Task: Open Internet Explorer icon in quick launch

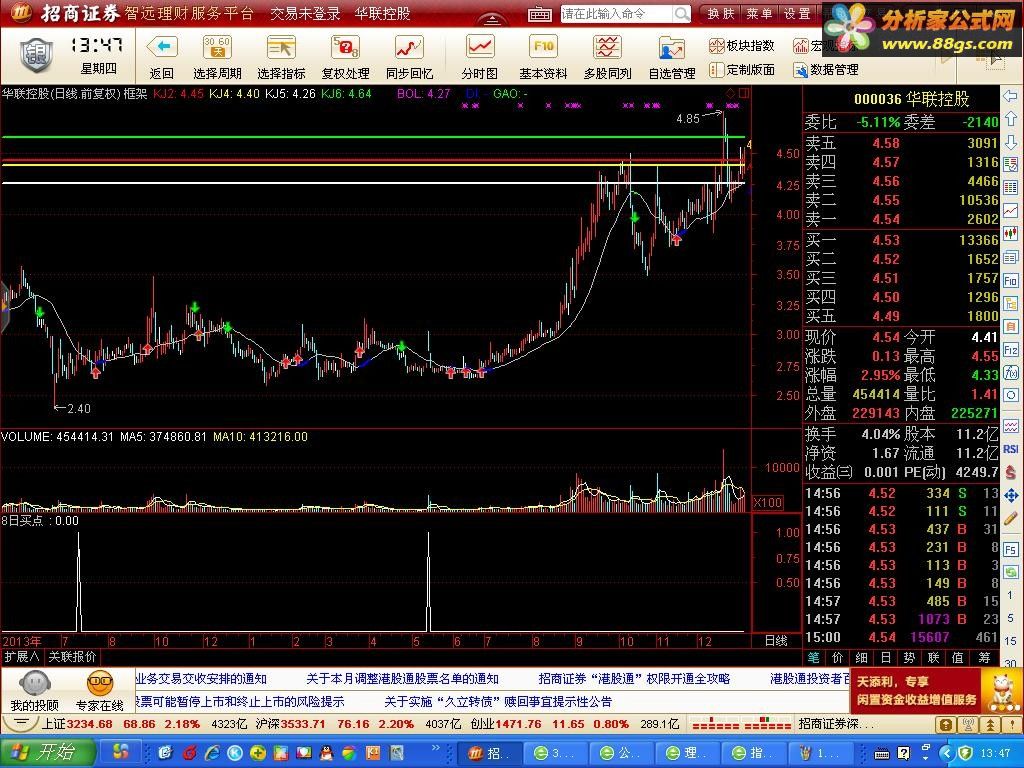Action: tap(212, 753)
